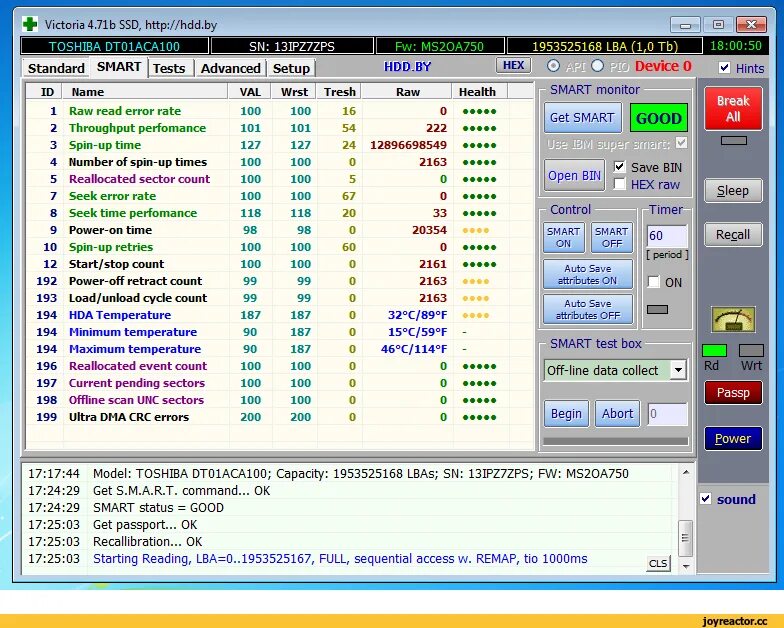Click the Raw column header
This screenshot has height=628, width=784.
tap(407, 92)
